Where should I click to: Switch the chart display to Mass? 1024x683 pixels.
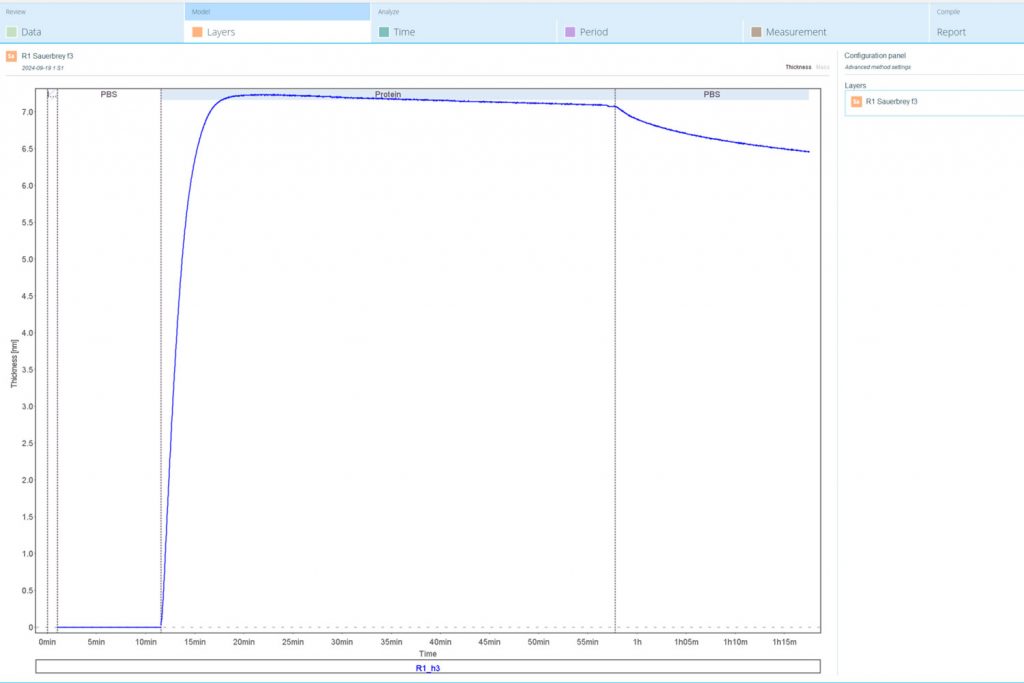824,66
